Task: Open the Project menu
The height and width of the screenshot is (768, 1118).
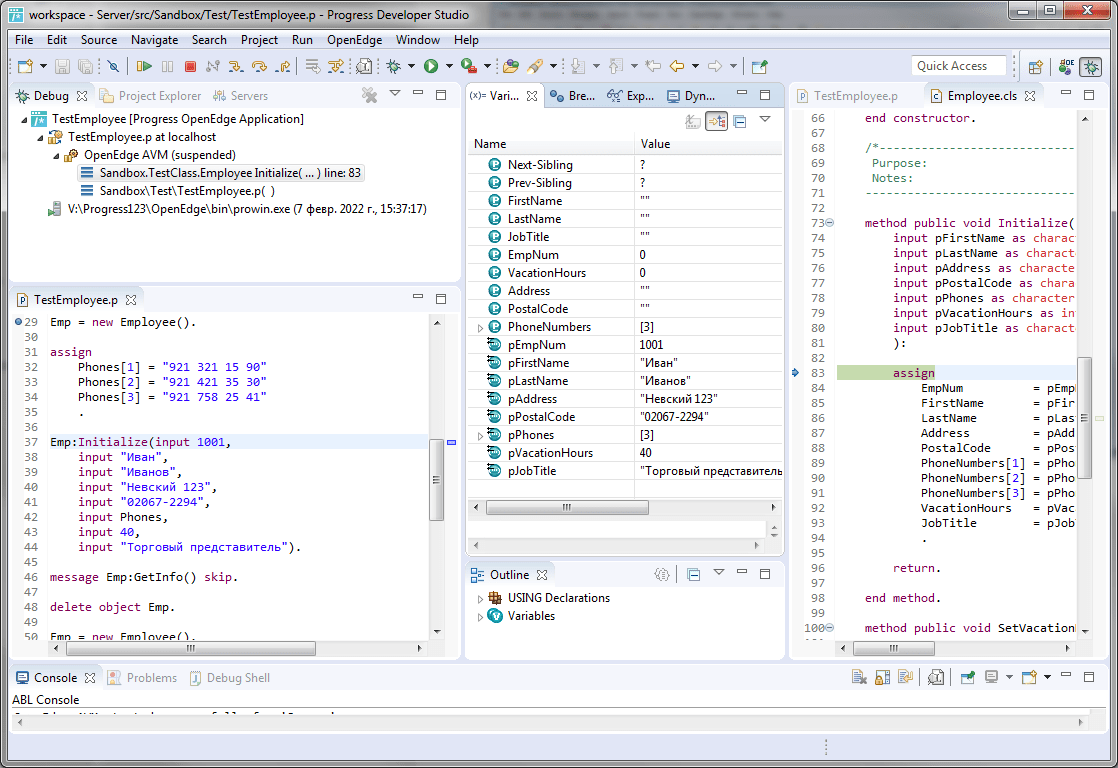Action: (x=259, y=40)
